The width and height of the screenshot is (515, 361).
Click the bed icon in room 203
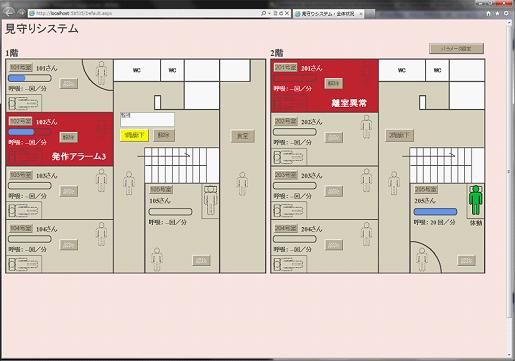click(x=289, y=210)
